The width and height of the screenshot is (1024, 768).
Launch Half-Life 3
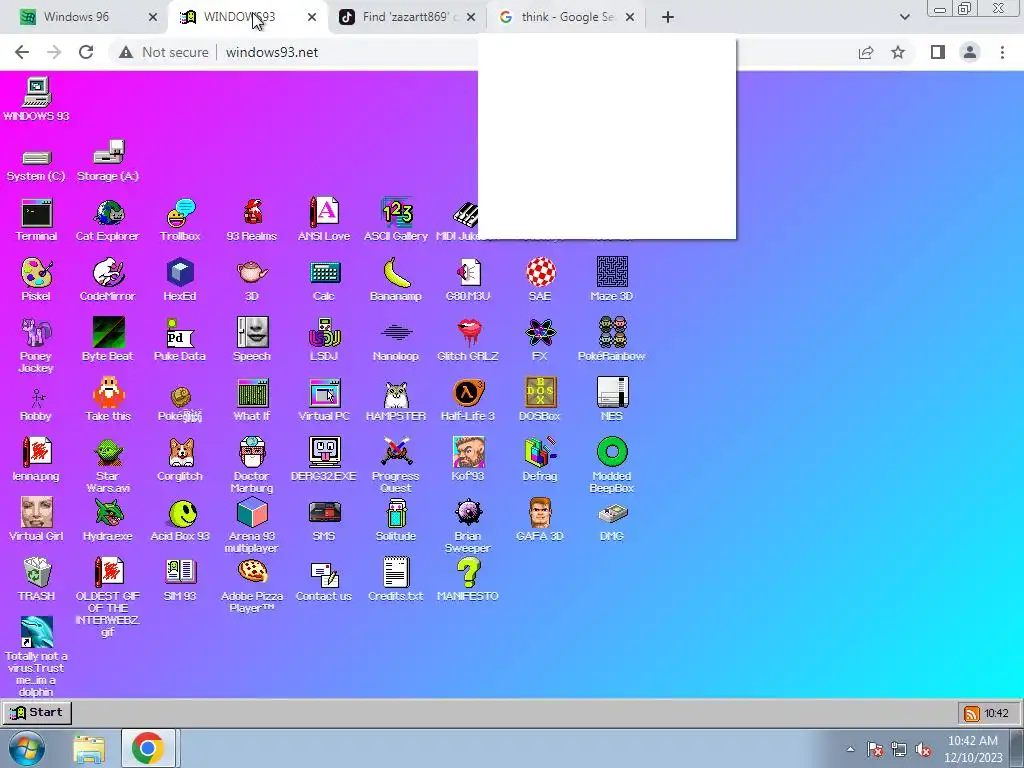(468, 400)
